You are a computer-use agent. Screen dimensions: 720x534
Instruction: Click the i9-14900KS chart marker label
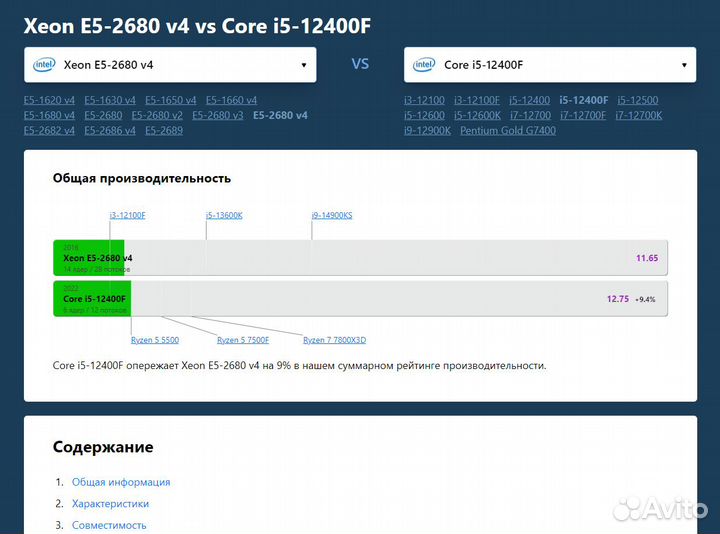tap(332, 215)
